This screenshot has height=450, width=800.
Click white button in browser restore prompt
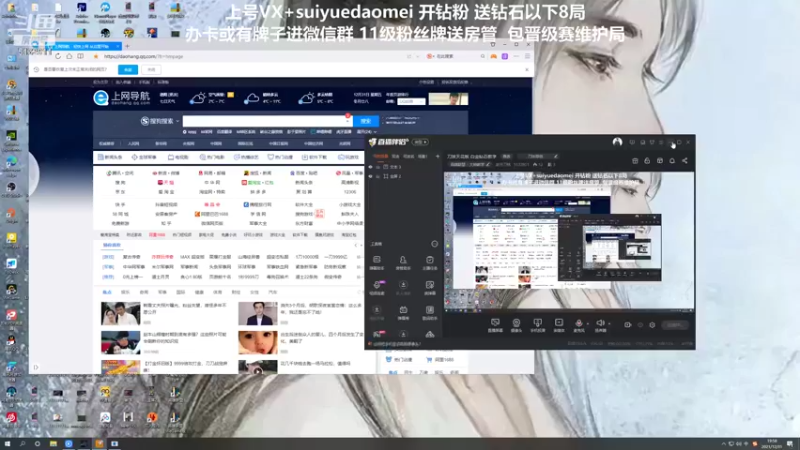151,69
